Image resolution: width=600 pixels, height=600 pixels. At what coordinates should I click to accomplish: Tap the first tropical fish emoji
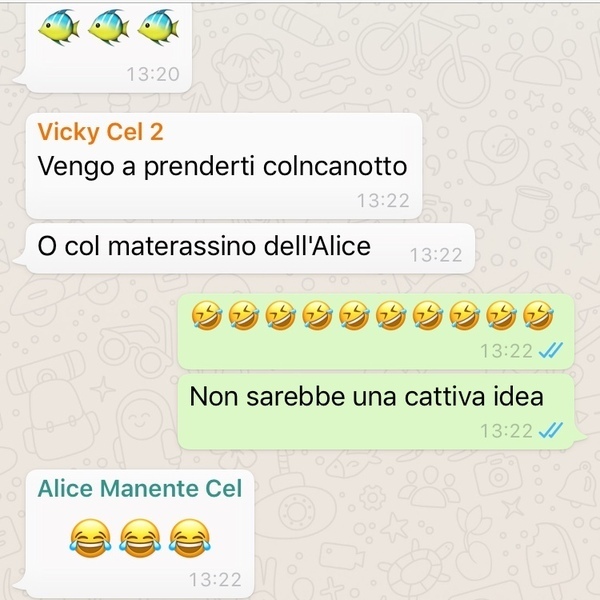coord(59,27)
